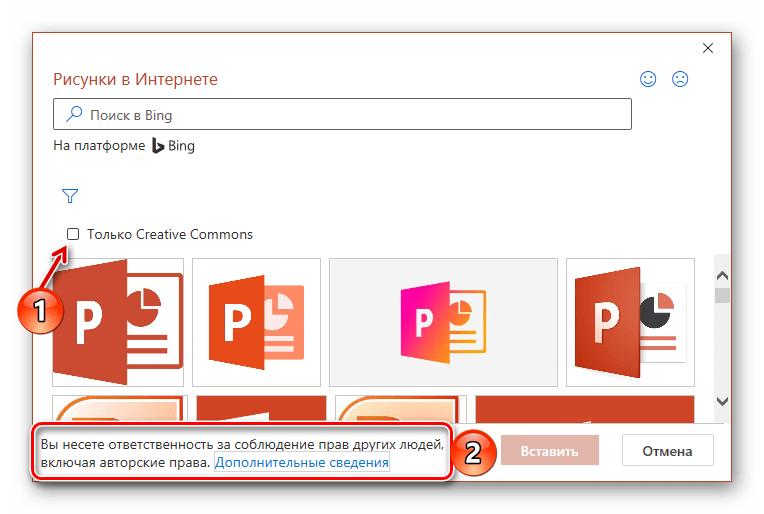764x514 pixels.
Task: Close the online pictures dialog
Action: tap(708, 48)
